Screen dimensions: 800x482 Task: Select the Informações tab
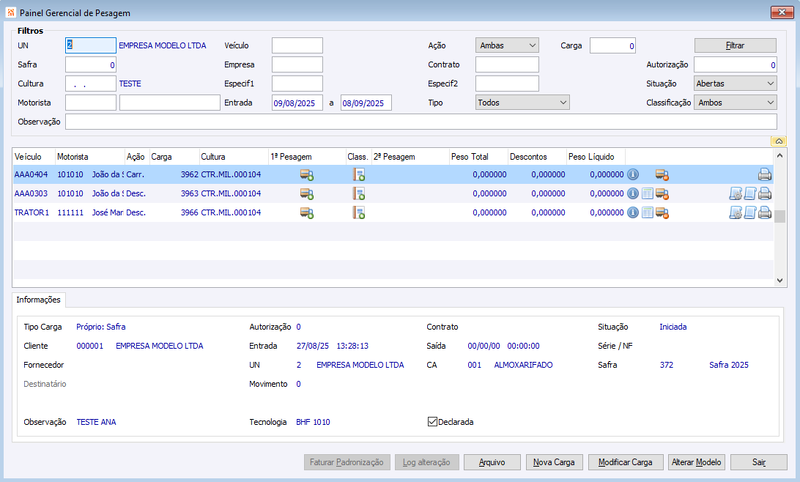click(x=38, y=300)
